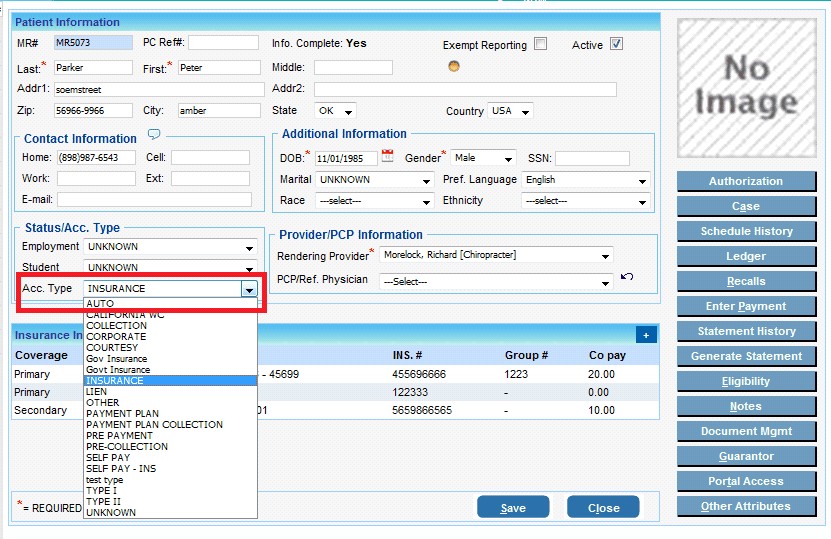Pick CORPORATE from the Acc. Type options
Screen dimensions: 831x539
(x=115, y=337)
